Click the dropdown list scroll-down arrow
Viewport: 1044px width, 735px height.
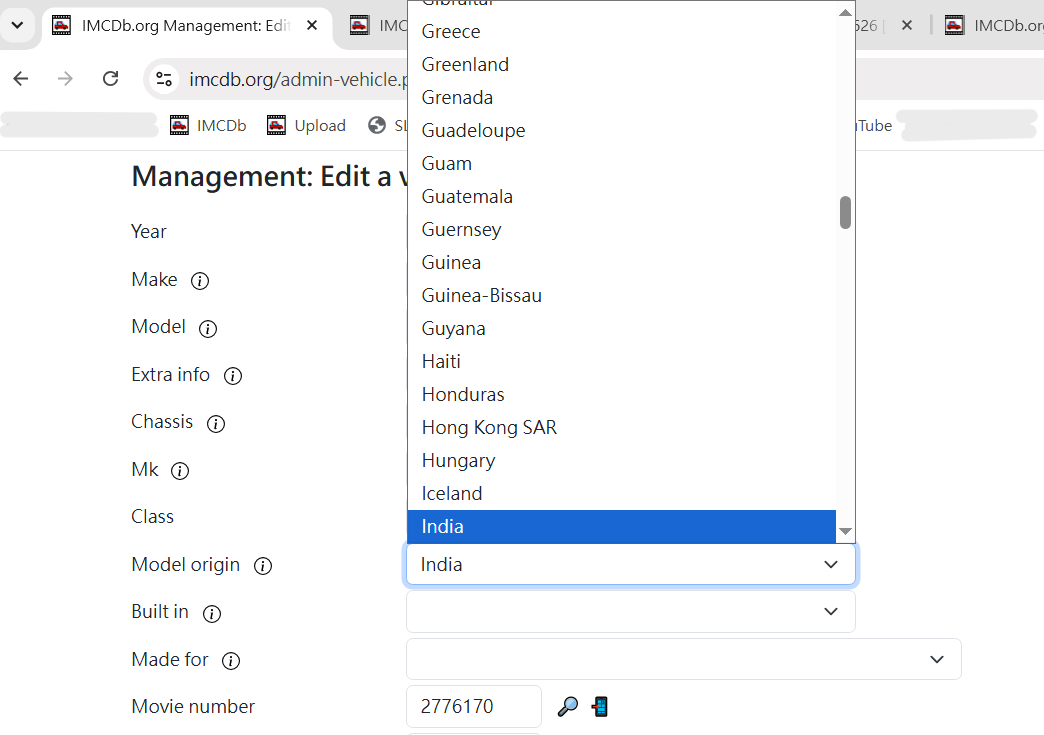point(846,531)
